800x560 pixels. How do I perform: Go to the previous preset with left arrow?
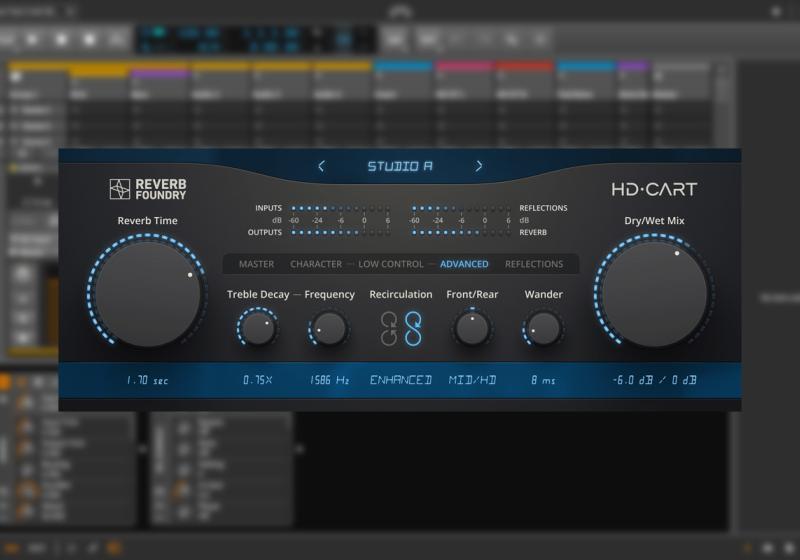pos(321,166)
